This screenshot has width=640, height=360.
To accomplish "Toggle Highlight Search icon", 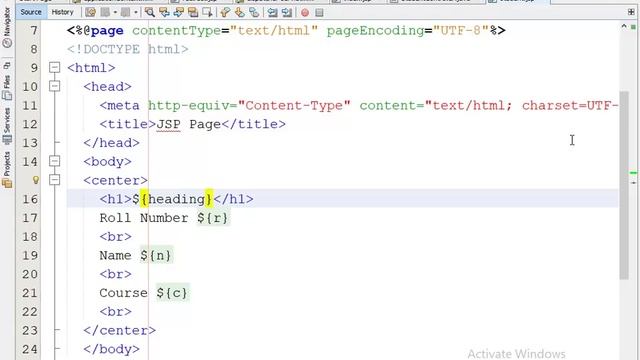I will click(x=193, y=13).
